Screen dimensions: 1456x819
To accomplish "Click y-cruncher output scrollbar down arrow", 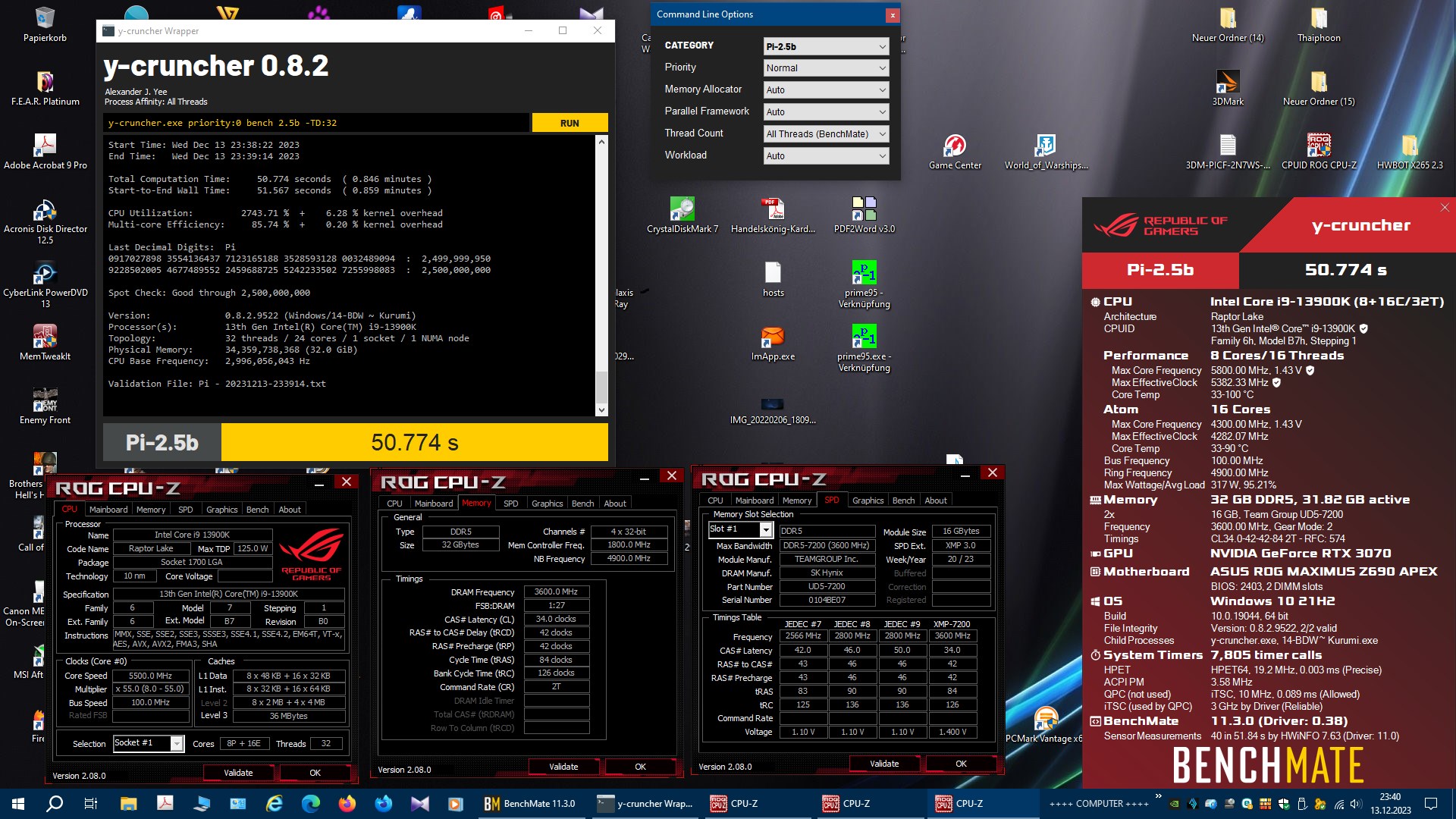I will click(602, 410).
